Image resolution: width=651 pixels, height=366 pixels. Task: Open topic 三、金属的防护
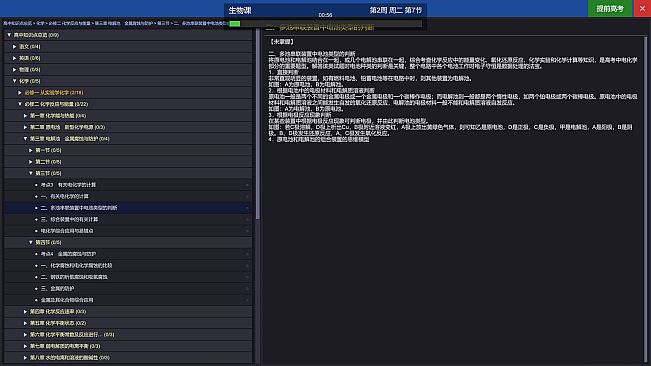128,288
